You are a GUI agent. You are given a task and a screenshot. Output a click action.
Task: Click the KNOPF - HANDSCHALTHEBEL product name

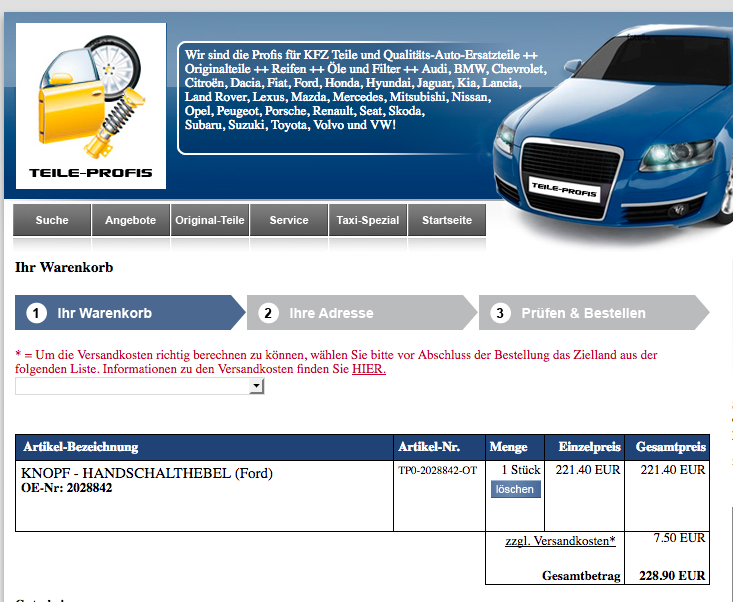[x=146, y=473]
